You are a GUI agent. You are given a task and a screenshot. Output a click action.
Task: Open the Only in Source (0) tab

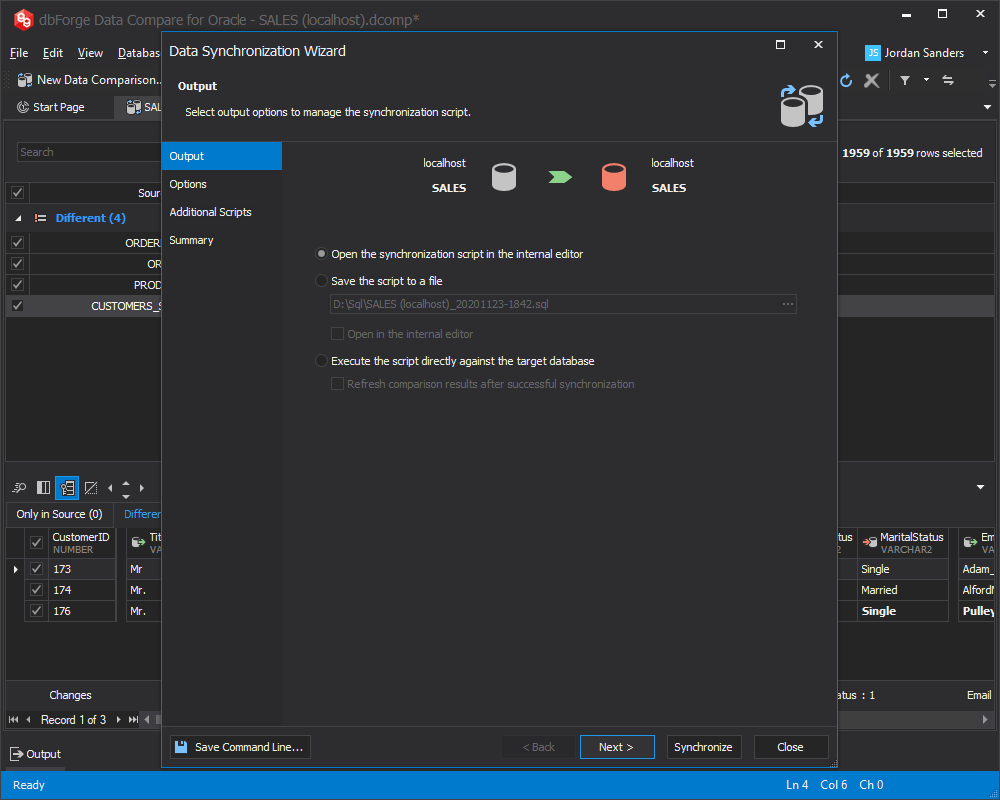(59, 514)
